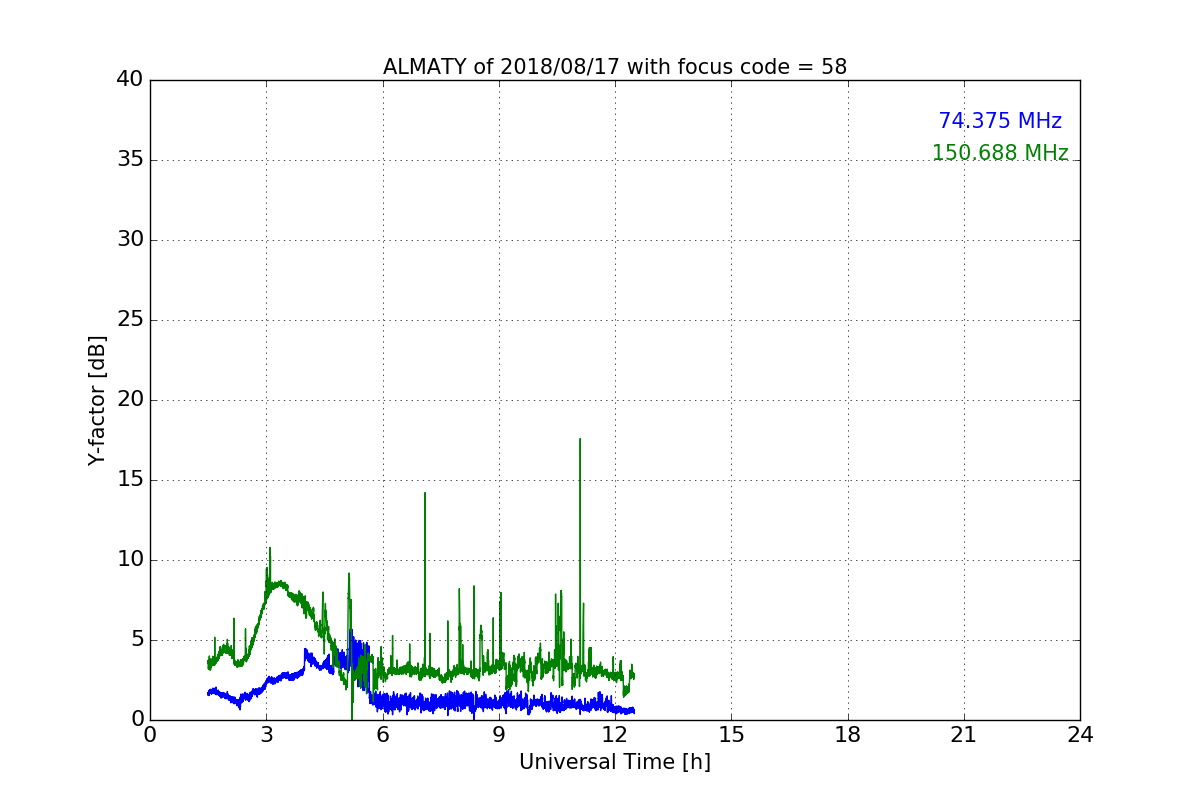The width and height of the screenshot is (1200, 800).
Task: Select the green '150.688 MHz' legend label
Action: [1000, 153]
